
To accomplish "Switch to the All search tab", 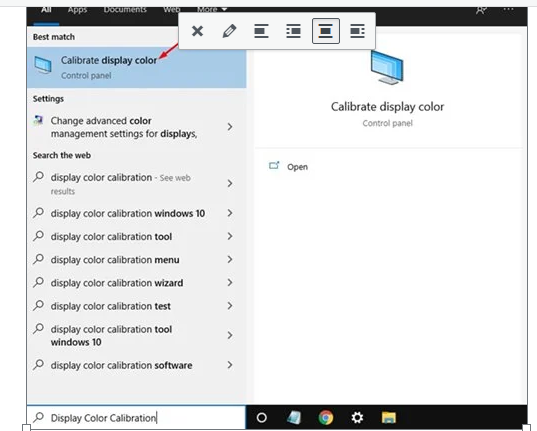I will [x=46, y=10].
